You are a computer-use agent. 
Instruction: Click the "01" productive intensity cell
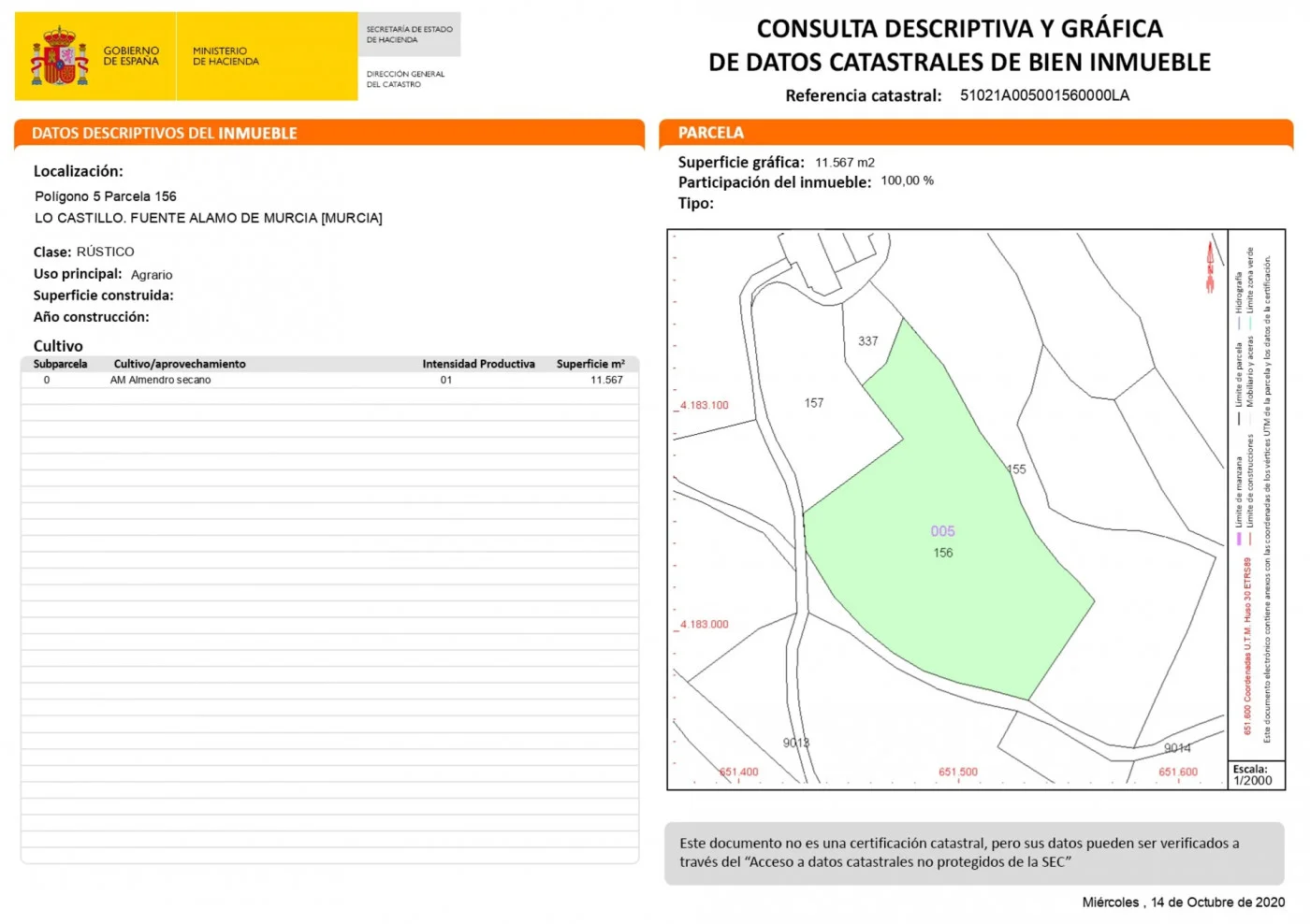(x=446, y=380)
